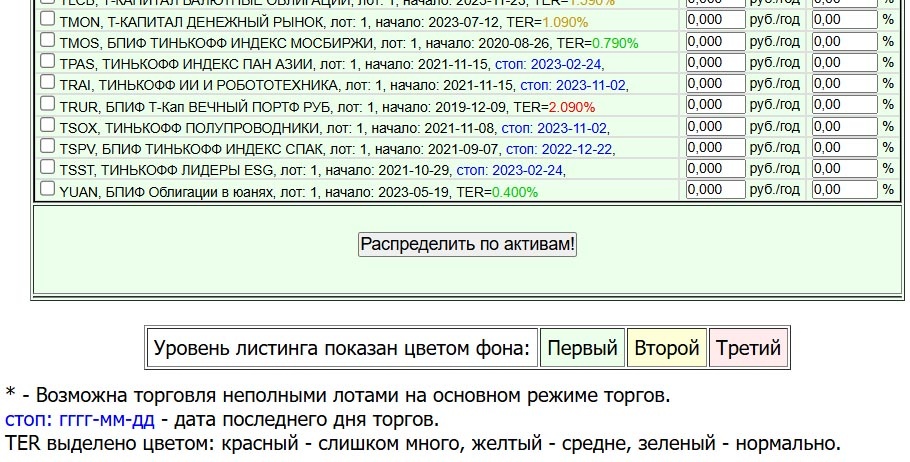Focus the TMON percent field
The image size is (910, 462).
[x=844, y=20]
